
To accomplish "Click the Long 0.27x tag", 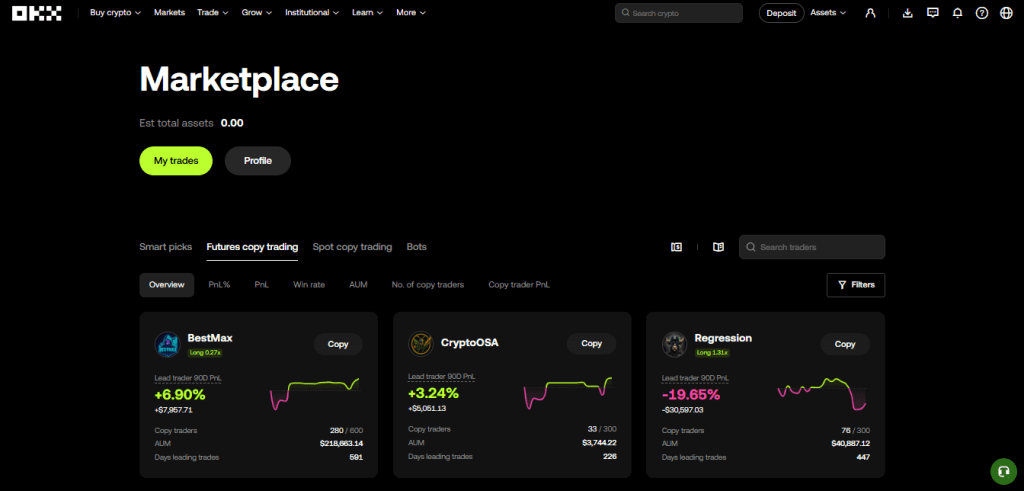I will click(205, 353).
